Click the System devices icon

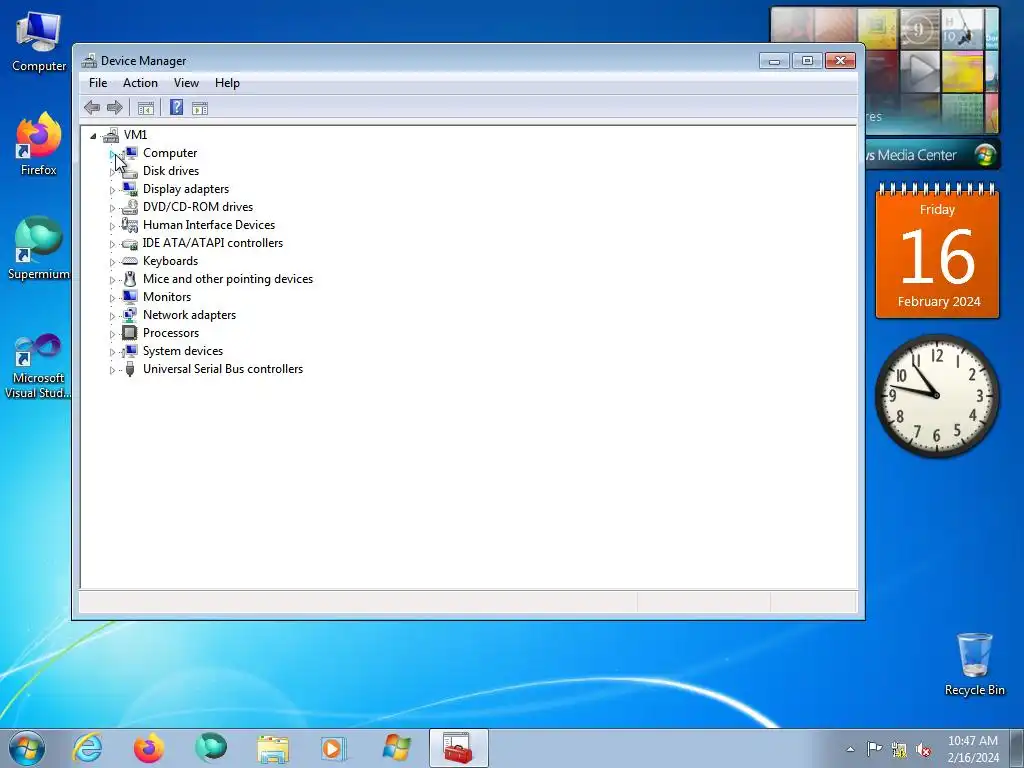pos(130,351)
